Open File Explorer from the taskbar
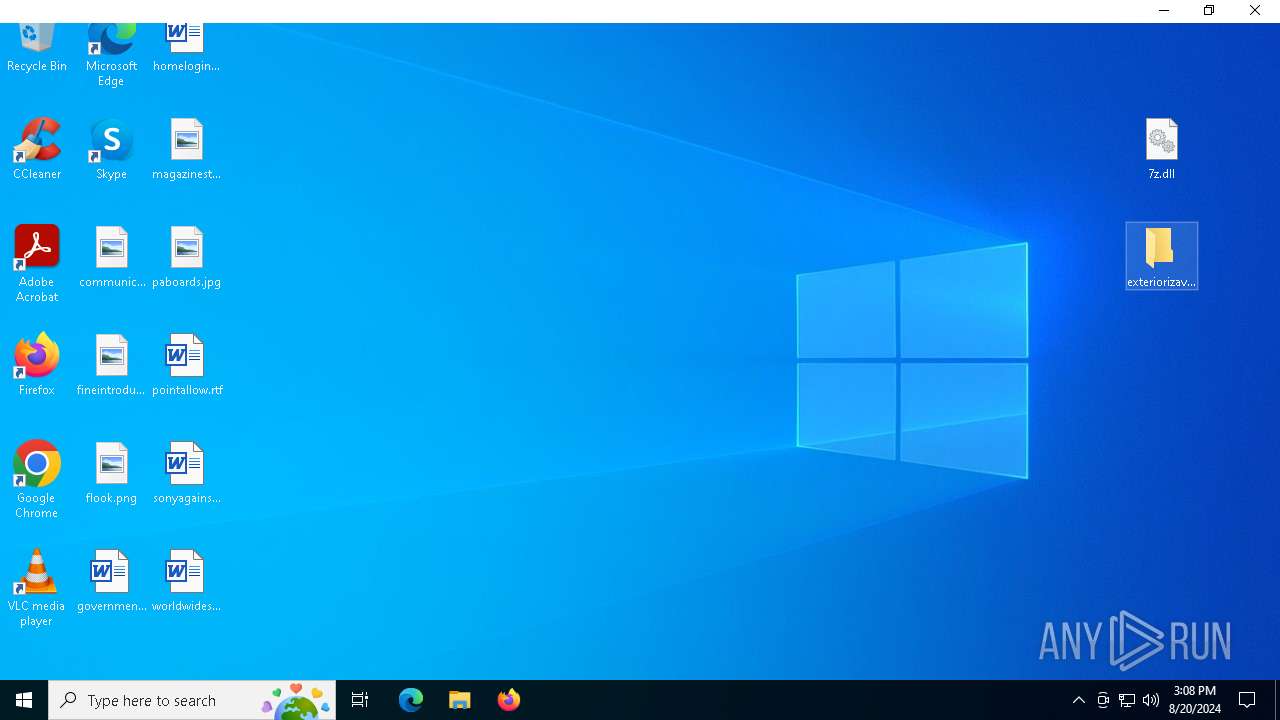This screenshot has width=1280, height=720. (460, 700)
